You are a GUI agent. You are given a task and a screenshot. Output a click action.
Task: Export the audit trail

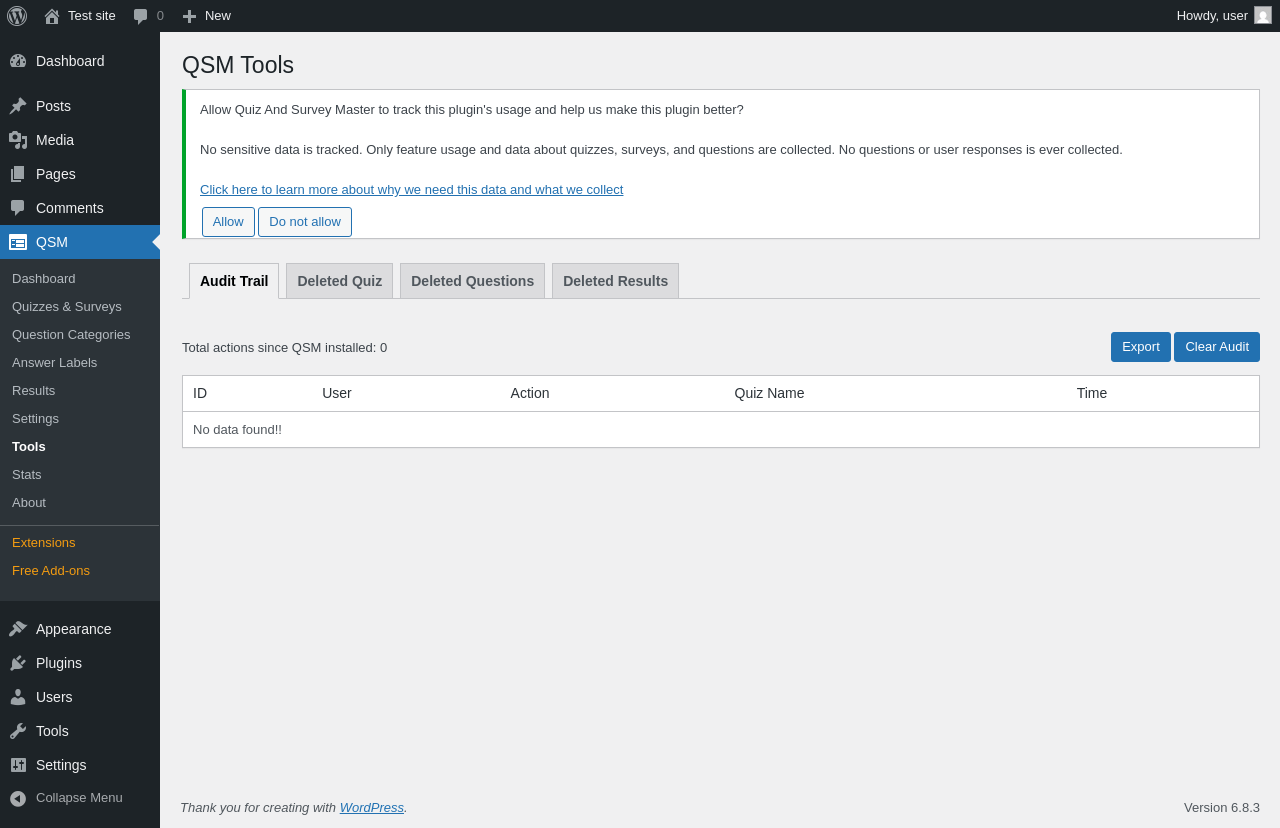tap(1140, 347)
